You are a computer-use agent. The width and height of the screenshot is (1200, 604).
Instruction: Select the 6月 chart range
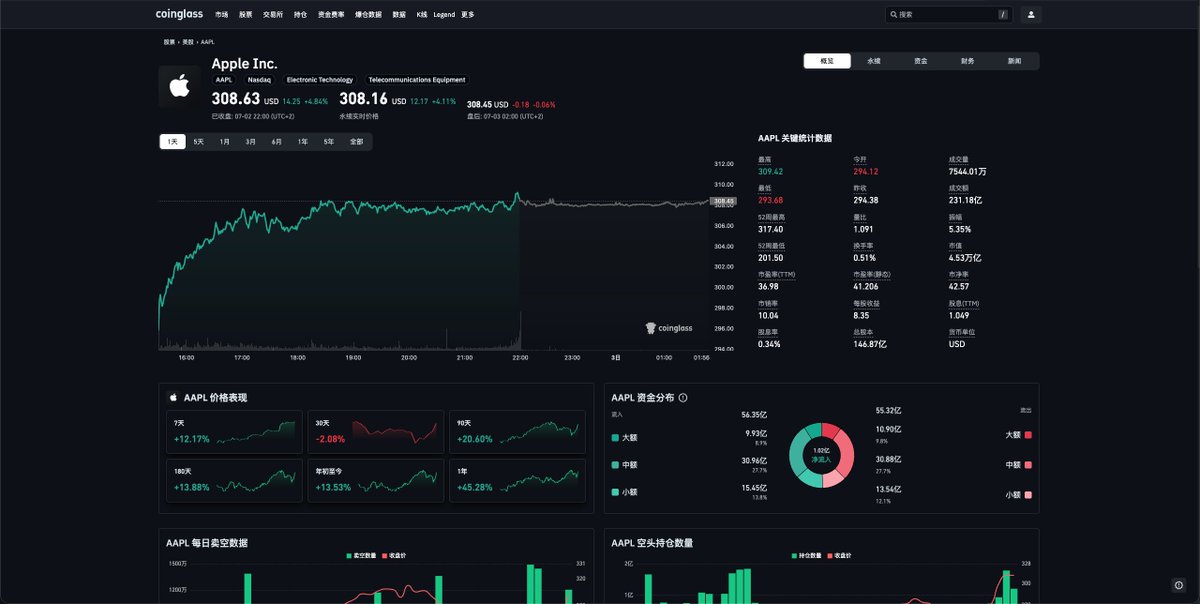click(x=277, y=142)
